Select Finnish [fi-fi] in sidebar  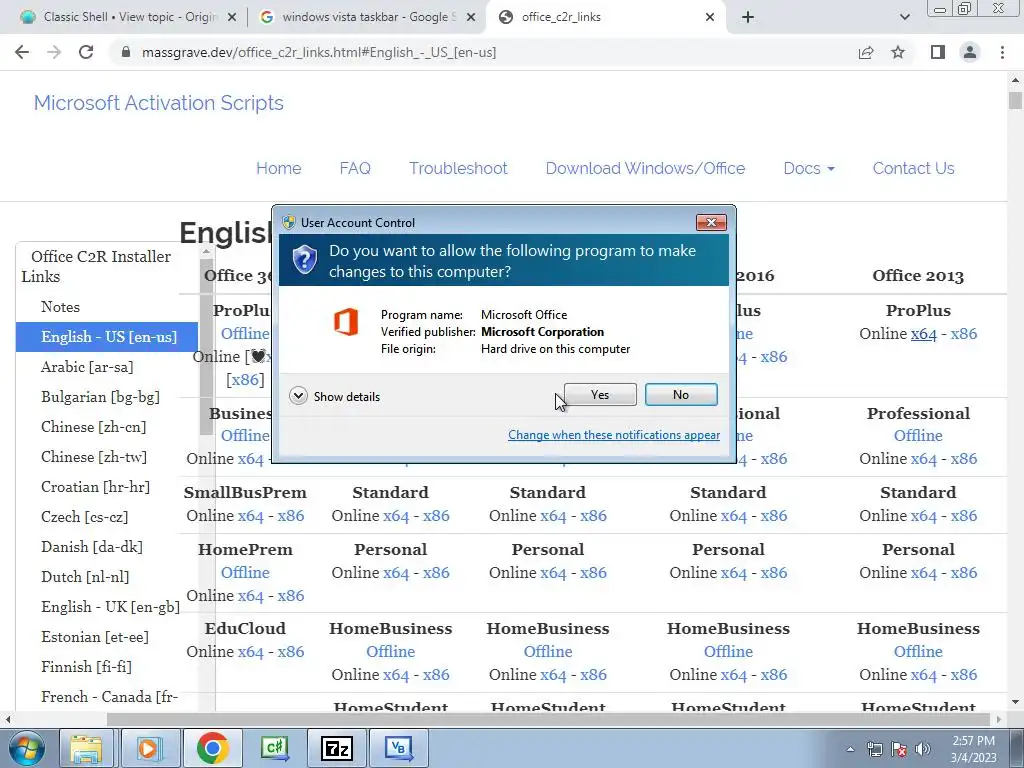(x=86, y=667)
